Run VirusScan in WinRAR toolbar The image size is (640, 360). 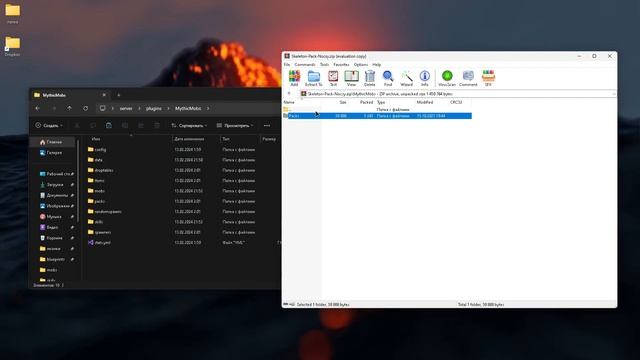[x=447, y=78]
